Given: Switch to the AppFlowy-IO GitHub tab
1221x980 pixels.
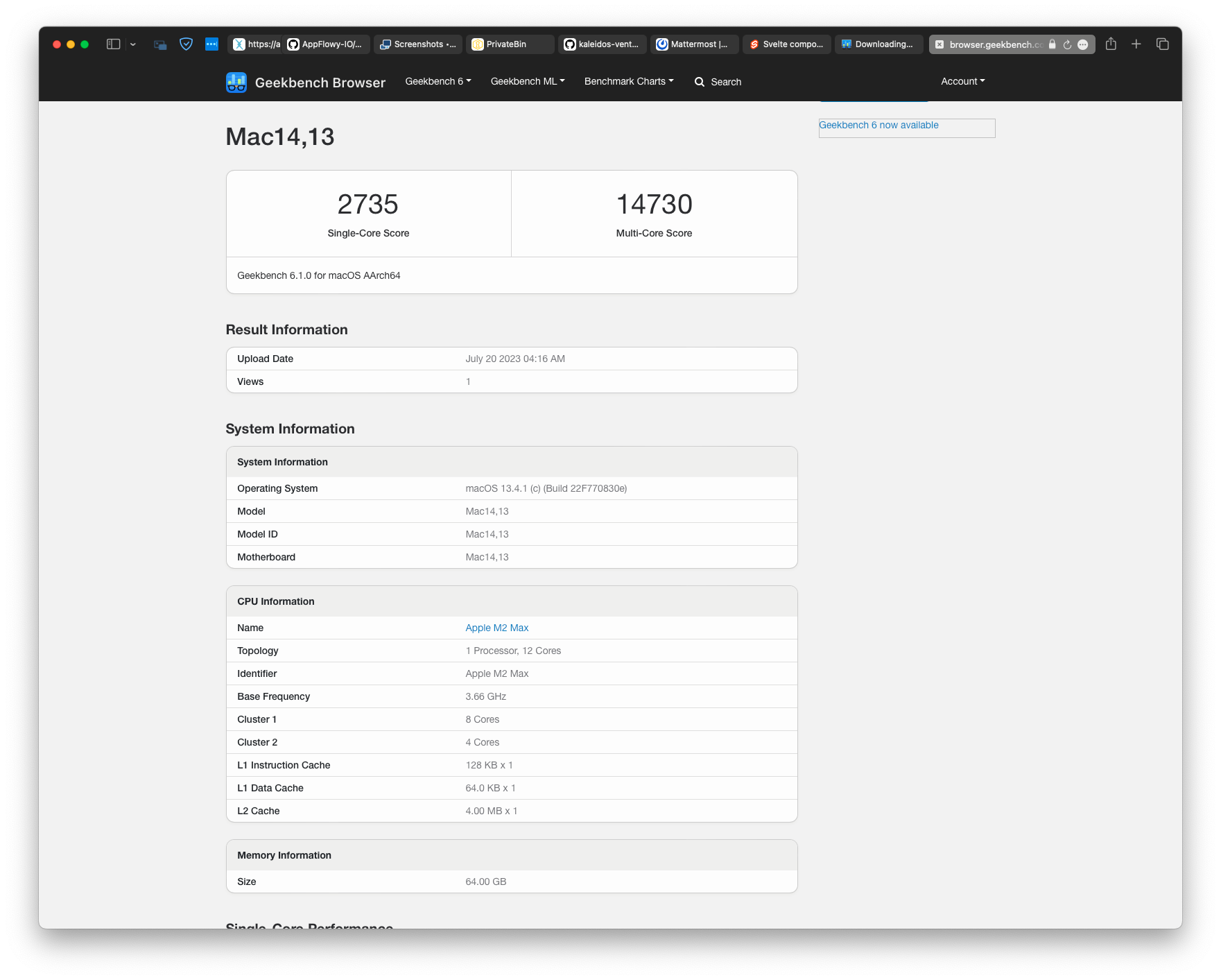Looking at the screenshot, I should [x=327, y=44].
